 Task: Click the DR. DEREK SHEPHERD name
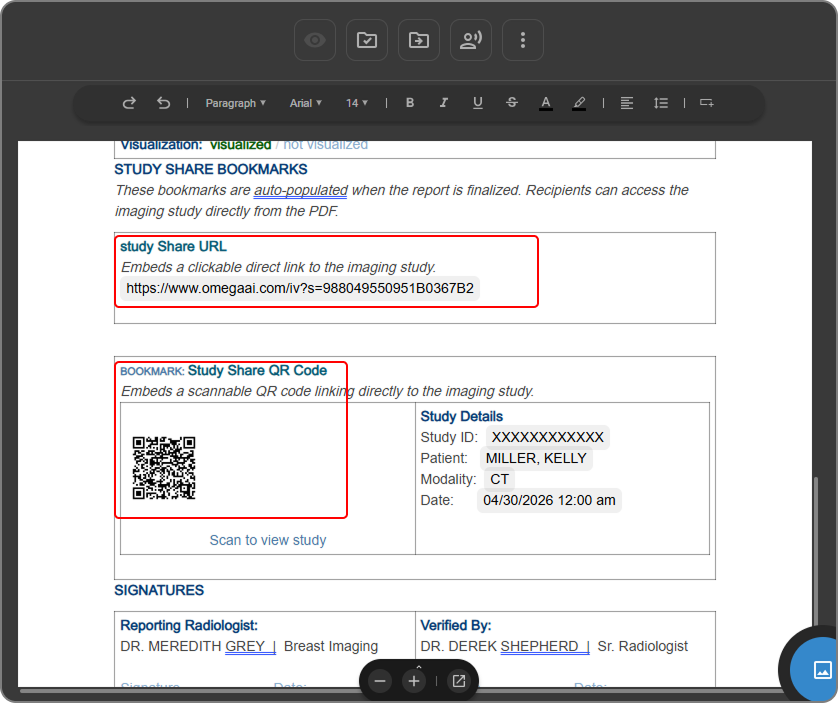[499, 646]
